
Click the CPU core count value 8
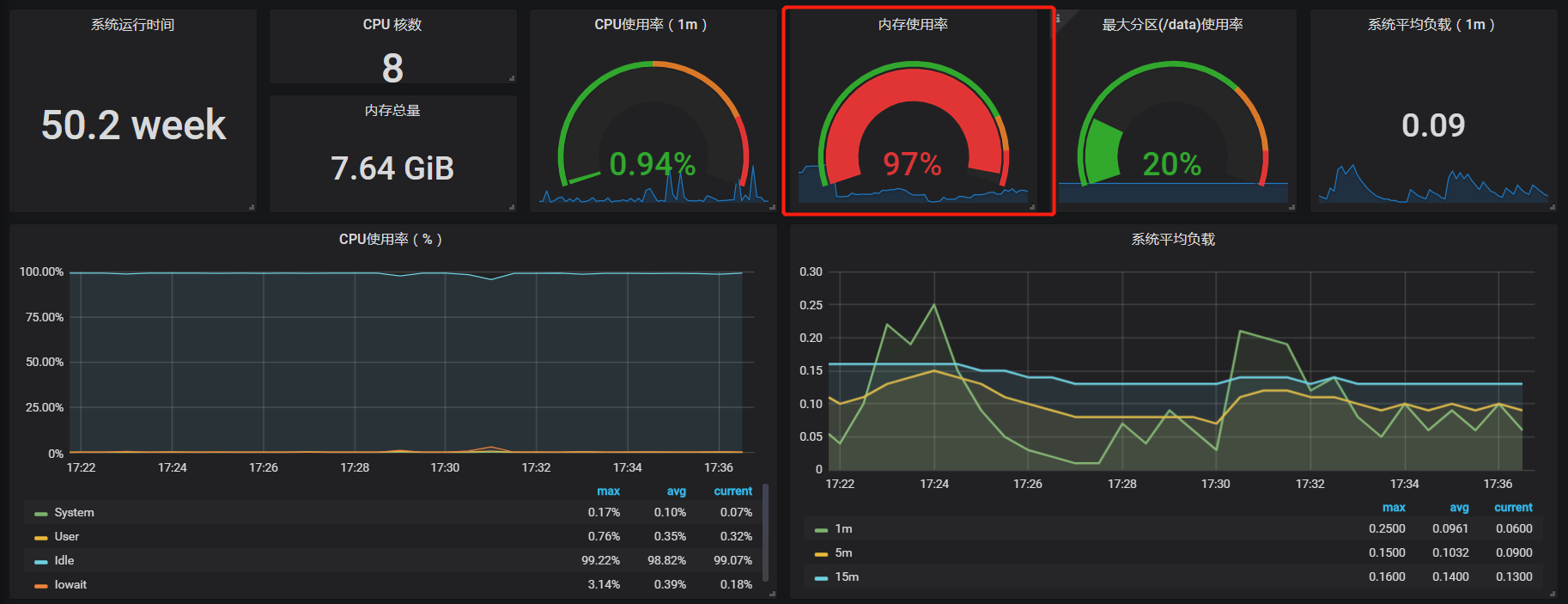tap(392, 68)
